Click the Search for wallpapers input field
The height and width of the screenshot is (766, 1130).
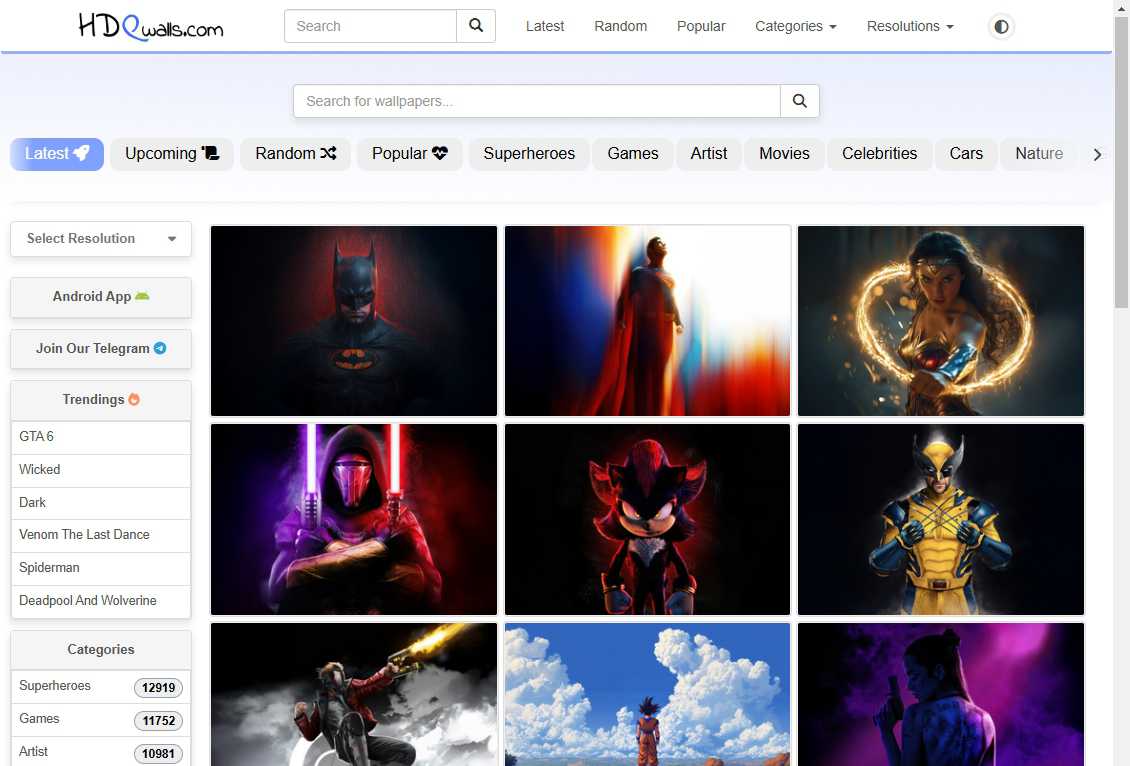[537, 101]
